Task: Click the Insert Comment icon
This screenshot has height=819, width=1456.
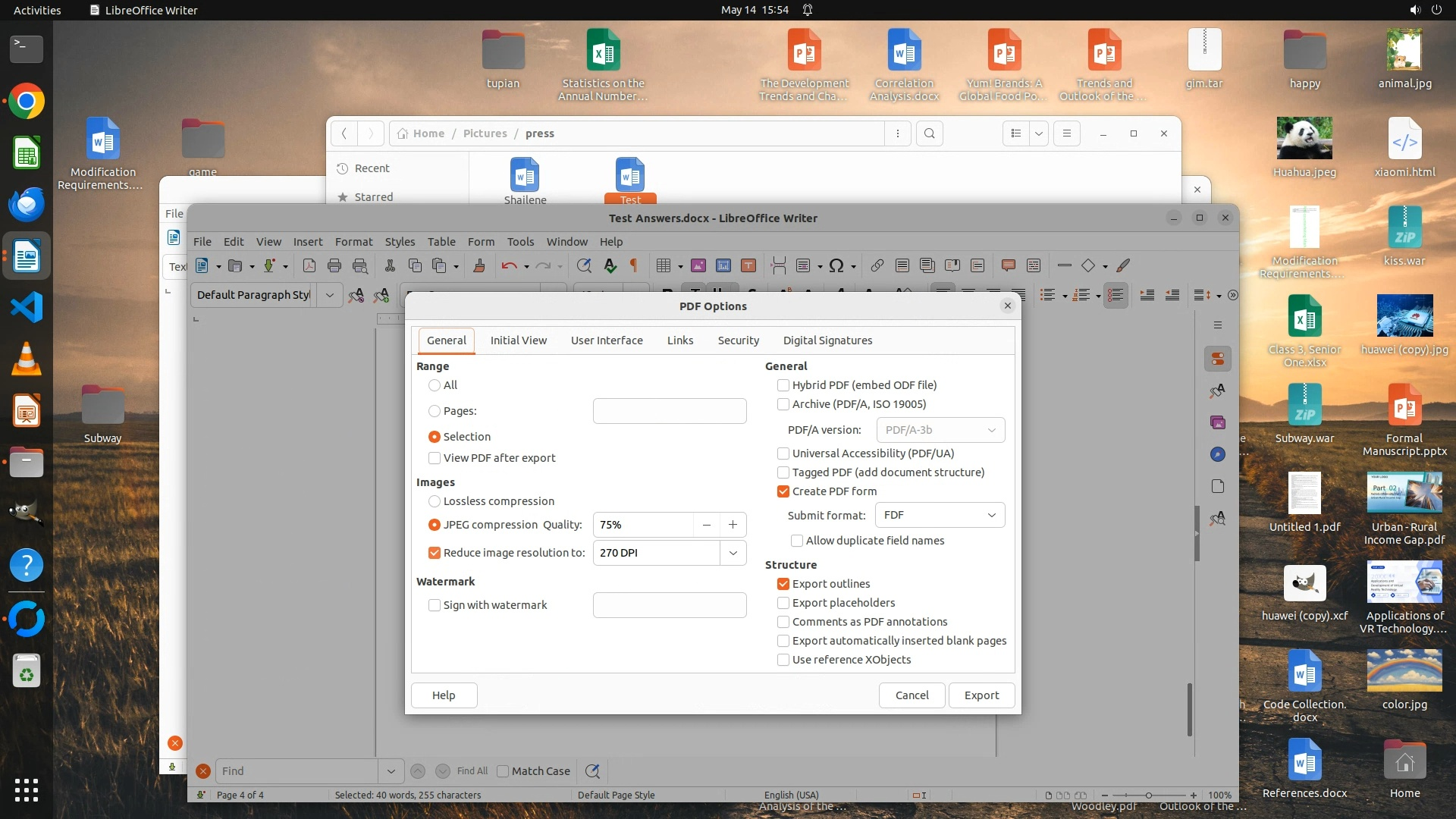Action: [x=1008, y=265]
